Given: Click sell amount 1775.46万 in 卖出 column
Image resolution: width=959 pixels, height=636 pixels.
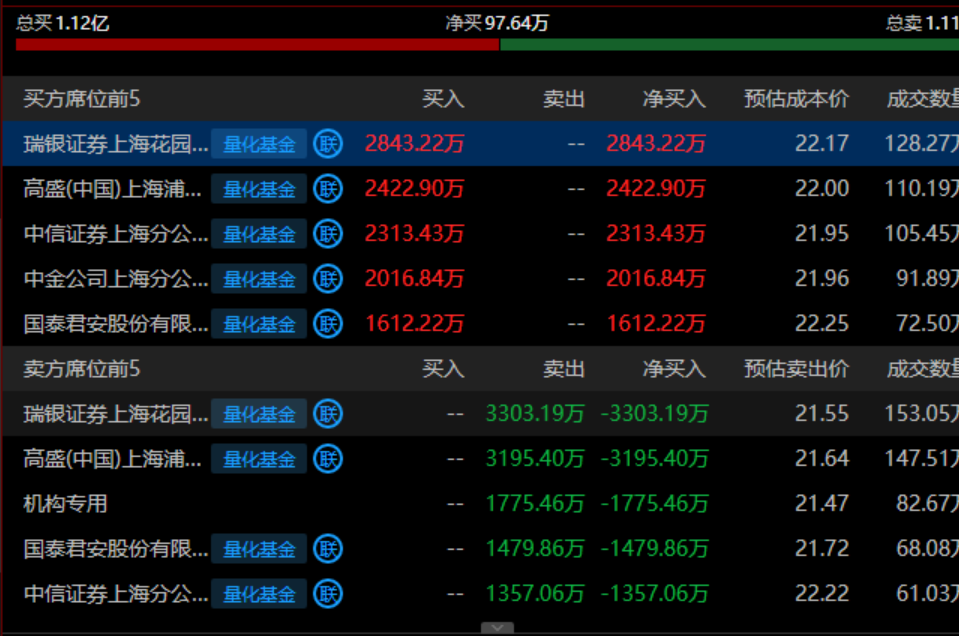Looking at the screenshot, I should click(x=535, y=503).
